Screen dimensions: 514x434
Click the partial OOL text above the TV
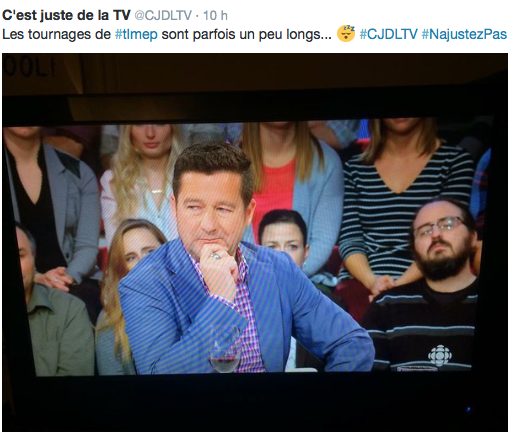pyautogui.click(x=28, y=68)
